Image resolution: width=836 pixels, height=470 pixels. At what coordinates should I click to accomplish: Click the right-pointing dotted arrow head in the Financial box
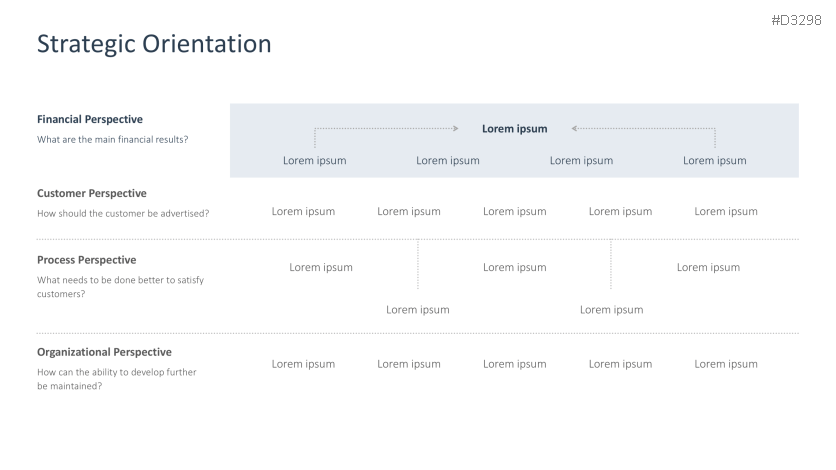(x=455, y=128)
